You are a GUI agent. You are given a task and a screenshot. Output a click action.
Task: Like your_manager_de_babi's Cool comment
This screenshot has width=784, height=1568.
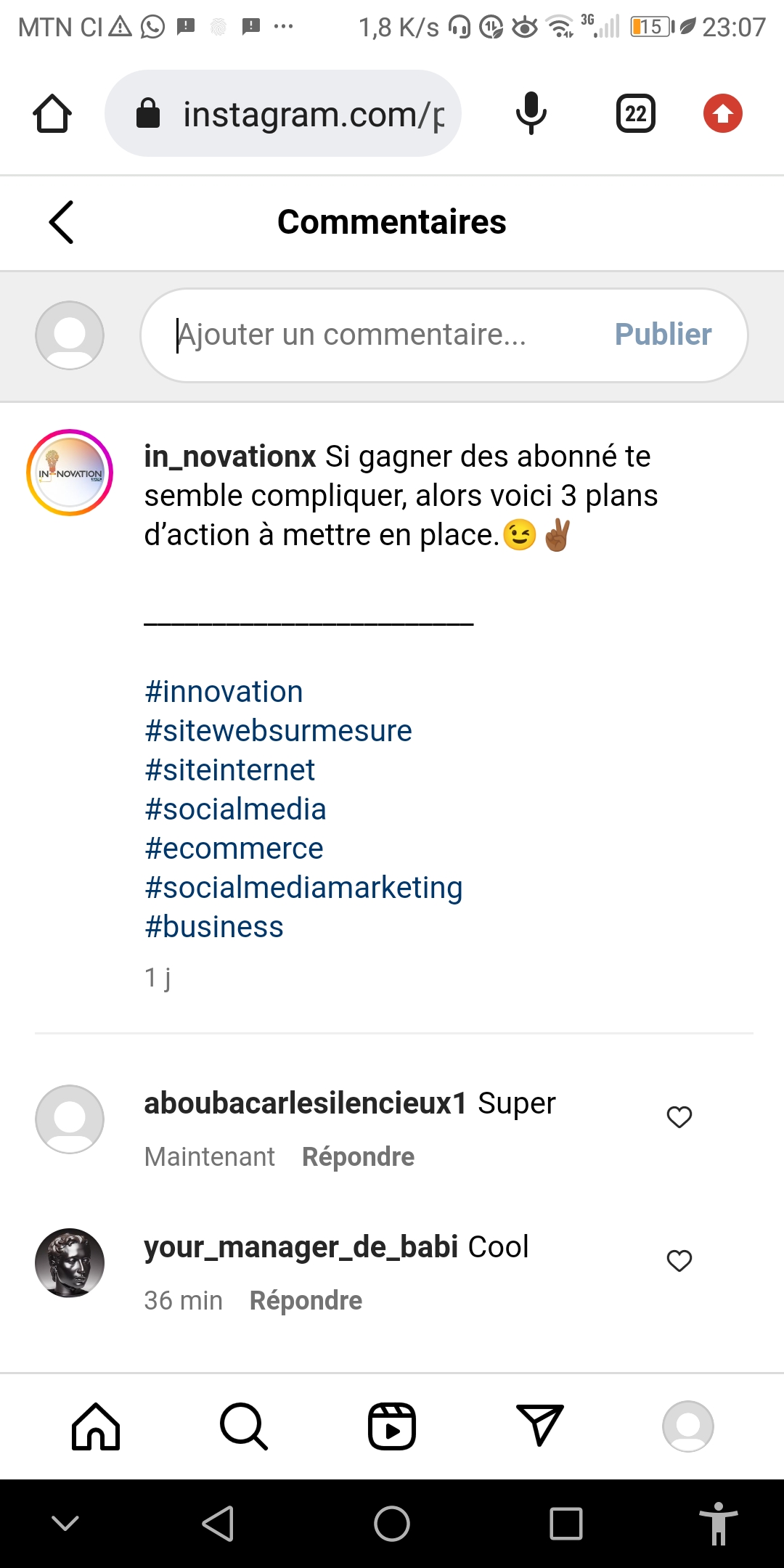(x=679, y=1260)
